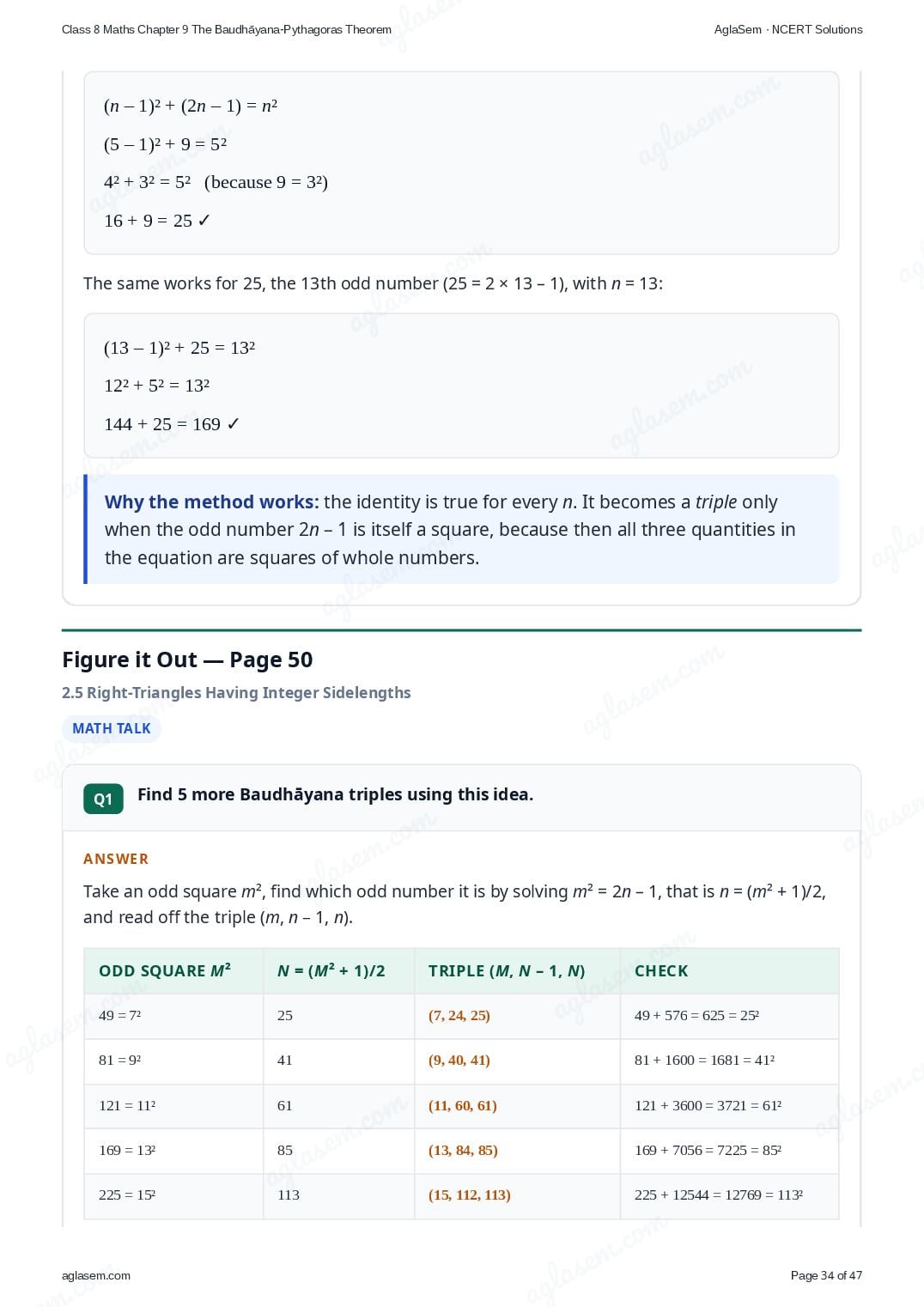Click the Figure it Out — Page 50 heading

[x=187, y=660]
